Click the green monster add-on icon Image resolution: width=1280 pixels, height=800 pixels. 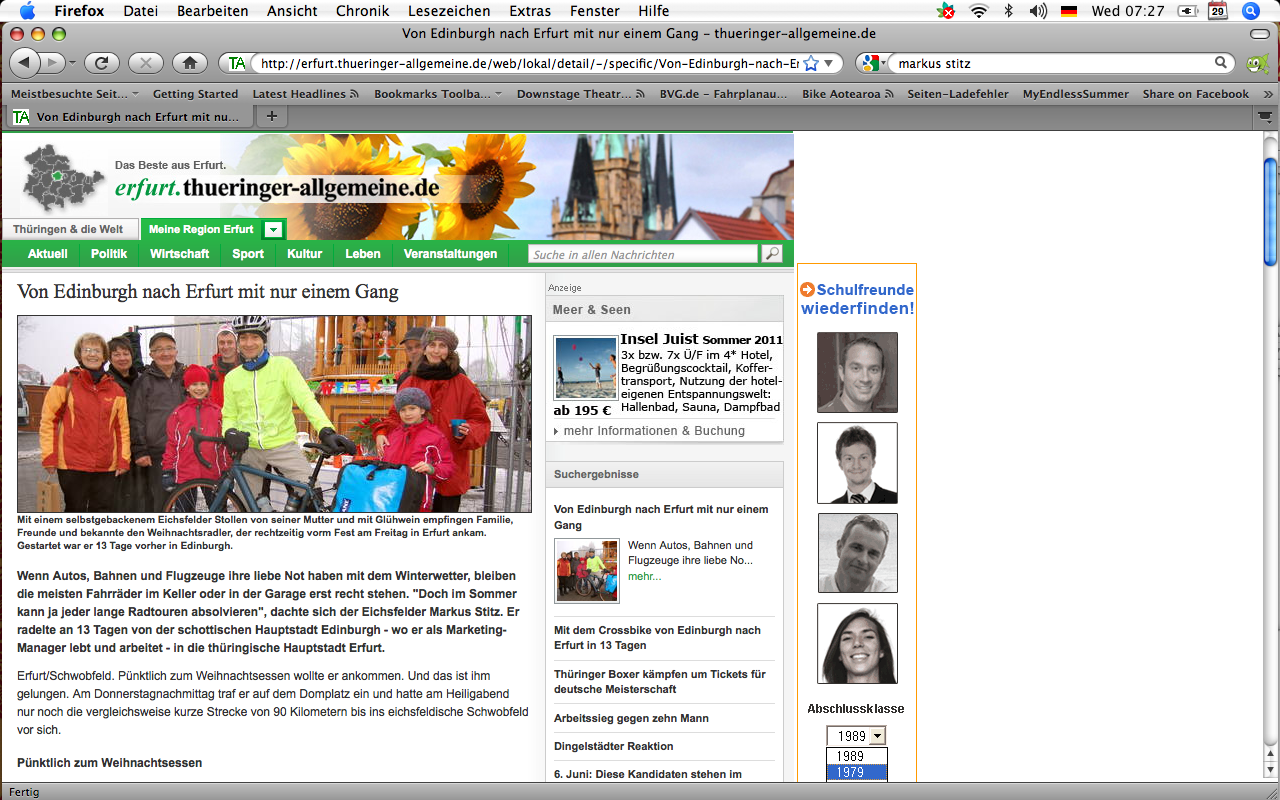(x=1257, y=64)
